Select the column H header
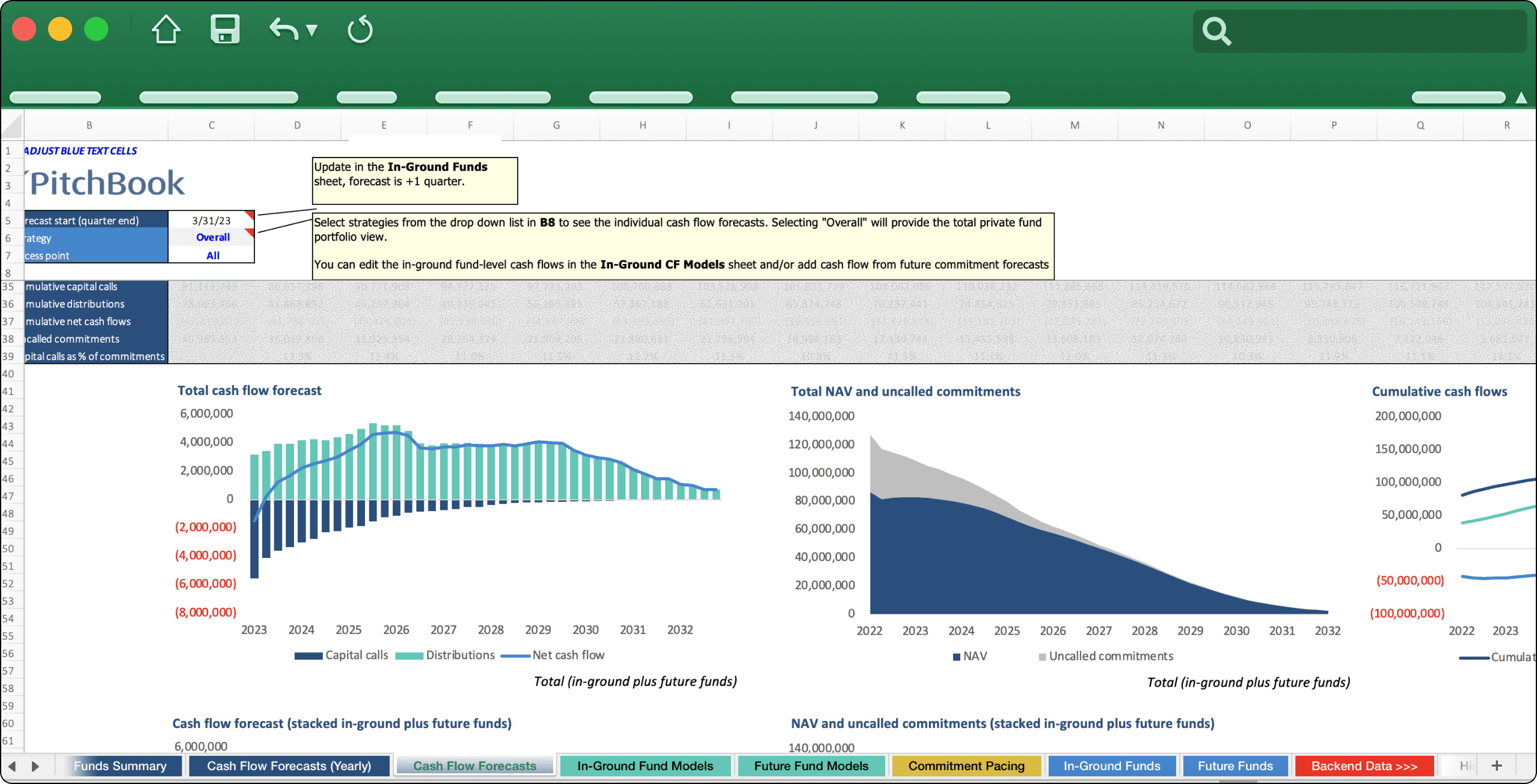This screenshot has width=1537, height=784. tap(643, 125)
